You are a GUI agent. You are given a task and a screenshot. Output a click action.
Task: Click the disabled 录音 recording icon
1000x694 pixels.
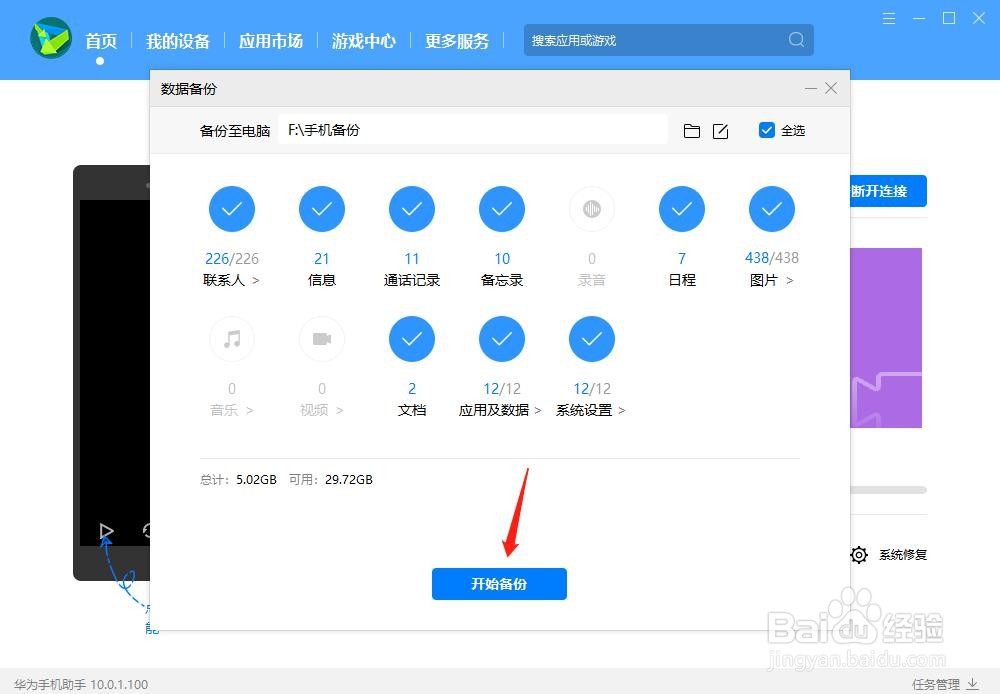pyautogui.click(x=592, y=209)
